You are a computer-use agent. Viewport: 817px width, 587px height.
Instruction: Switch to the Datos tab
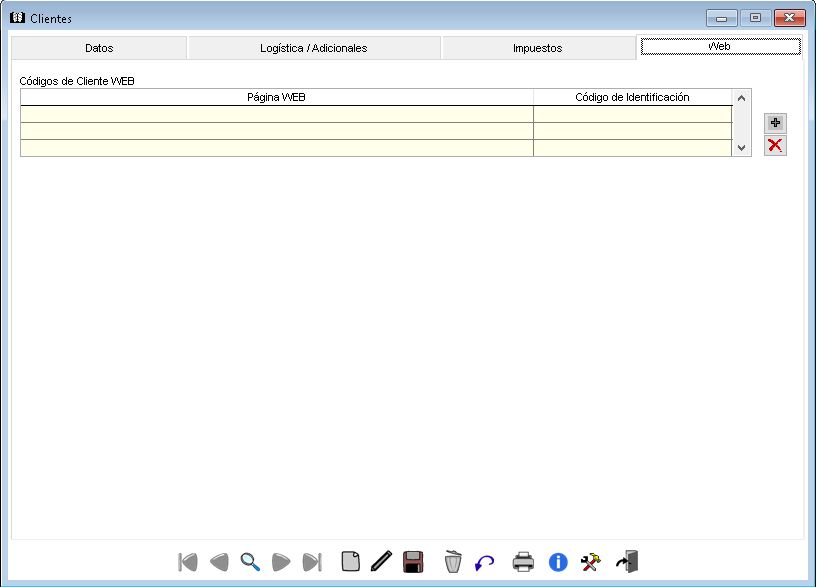coord(99,48)
